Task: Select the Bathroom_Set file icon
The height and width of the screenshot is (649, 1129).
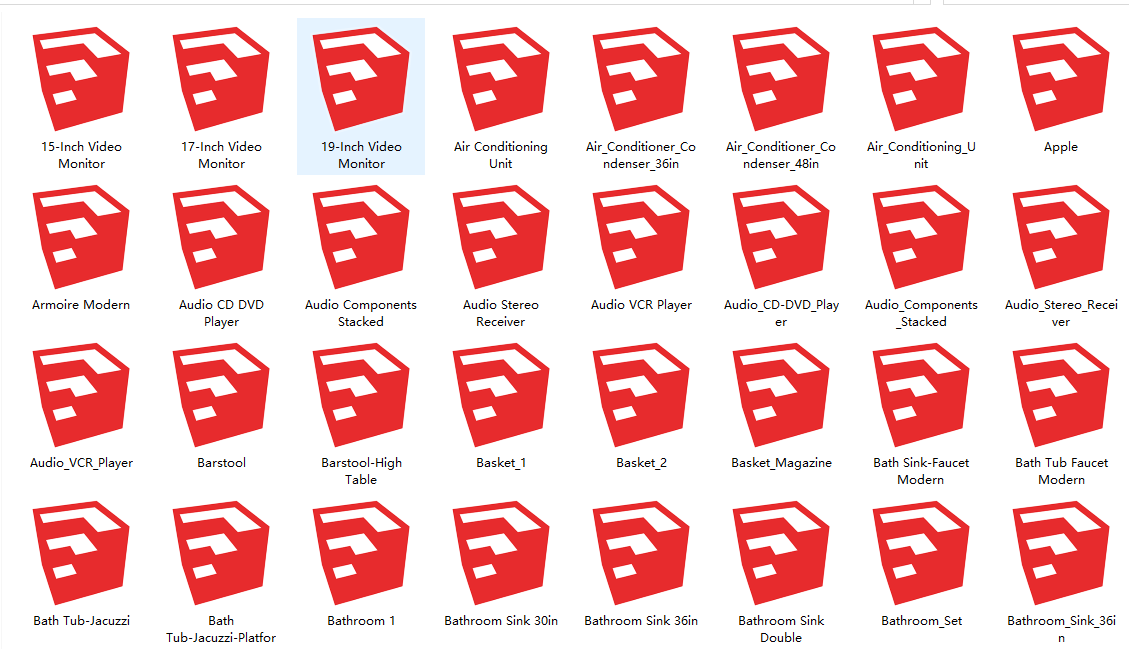Action: [x=921, y=552]
